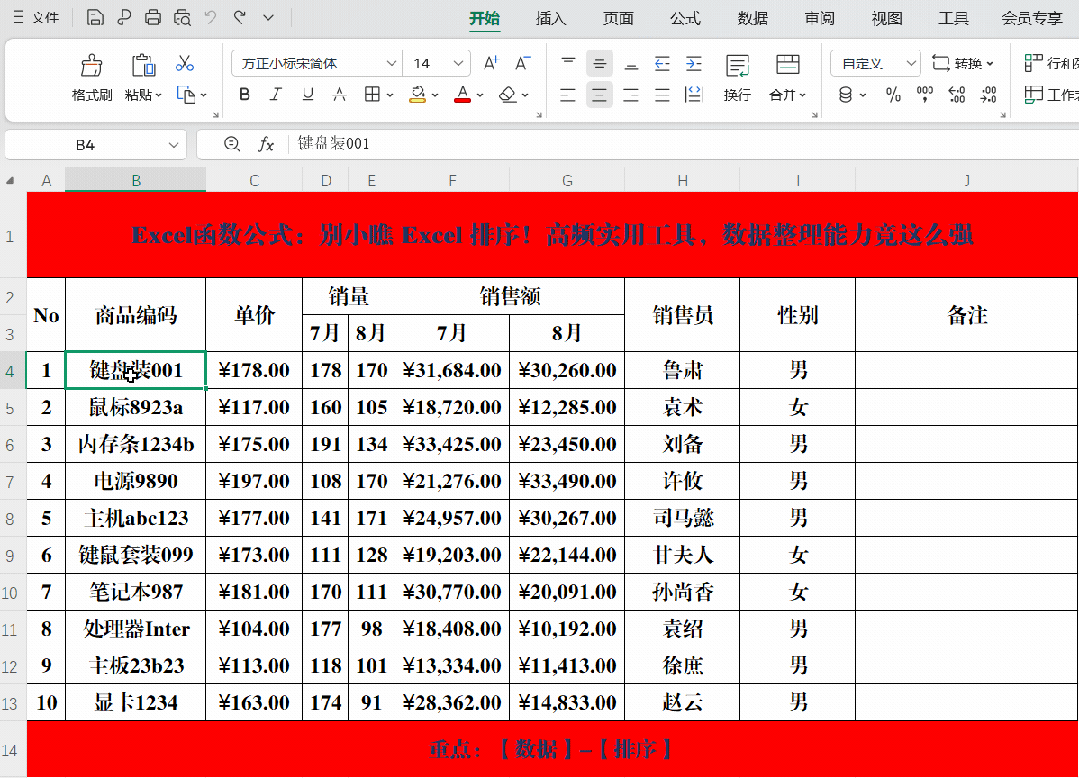The image size is (1079, 778).
Task: Switch to the 数据 Data tab
Action: click(x=752, y=18)
